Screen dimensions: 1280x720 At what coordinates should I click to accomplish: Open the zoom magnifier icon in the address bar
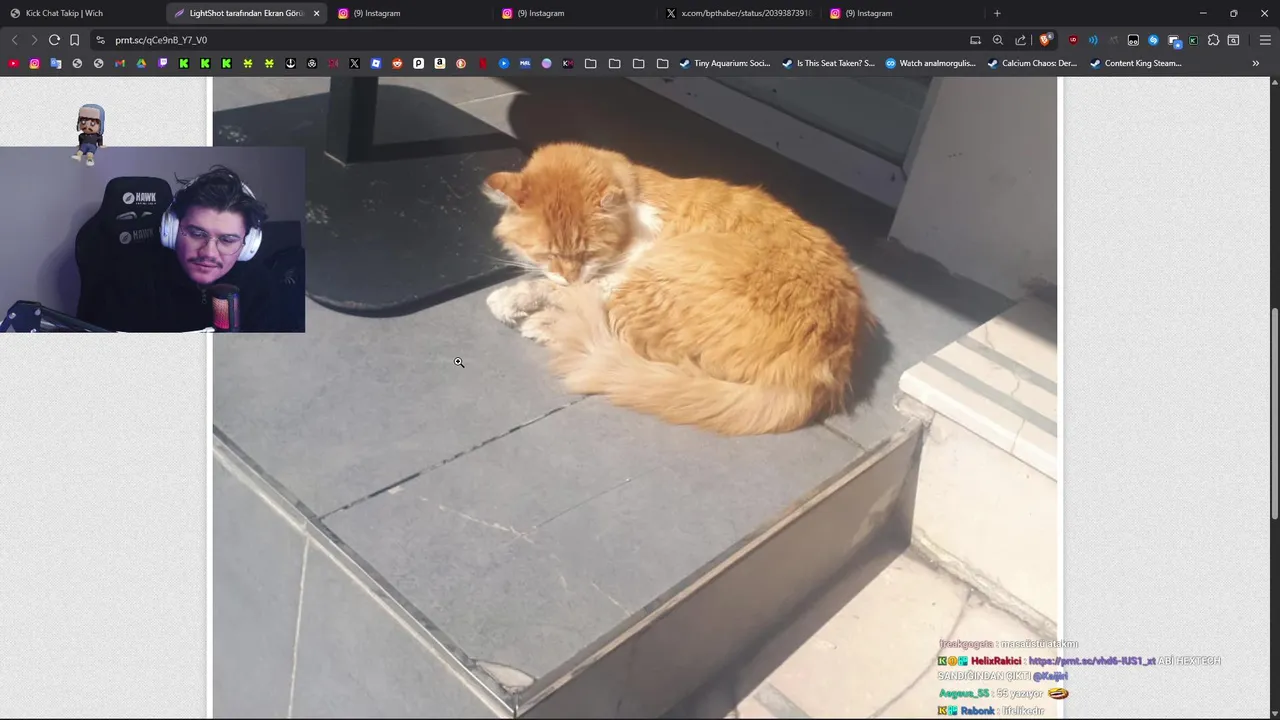pyautogui.click(x=998, y=40)
